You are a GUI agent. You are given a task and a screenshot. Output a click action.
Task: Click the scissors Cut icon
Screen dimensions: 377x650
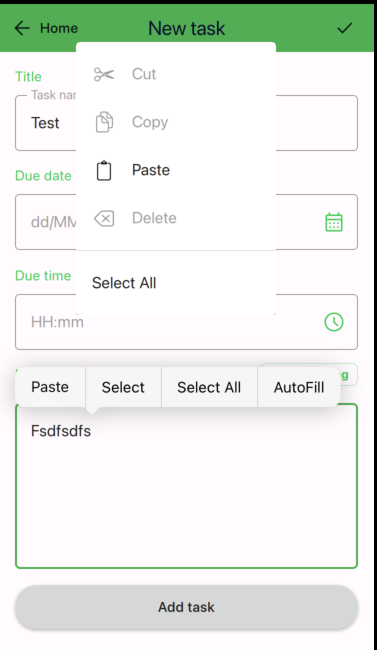point(104,74)
